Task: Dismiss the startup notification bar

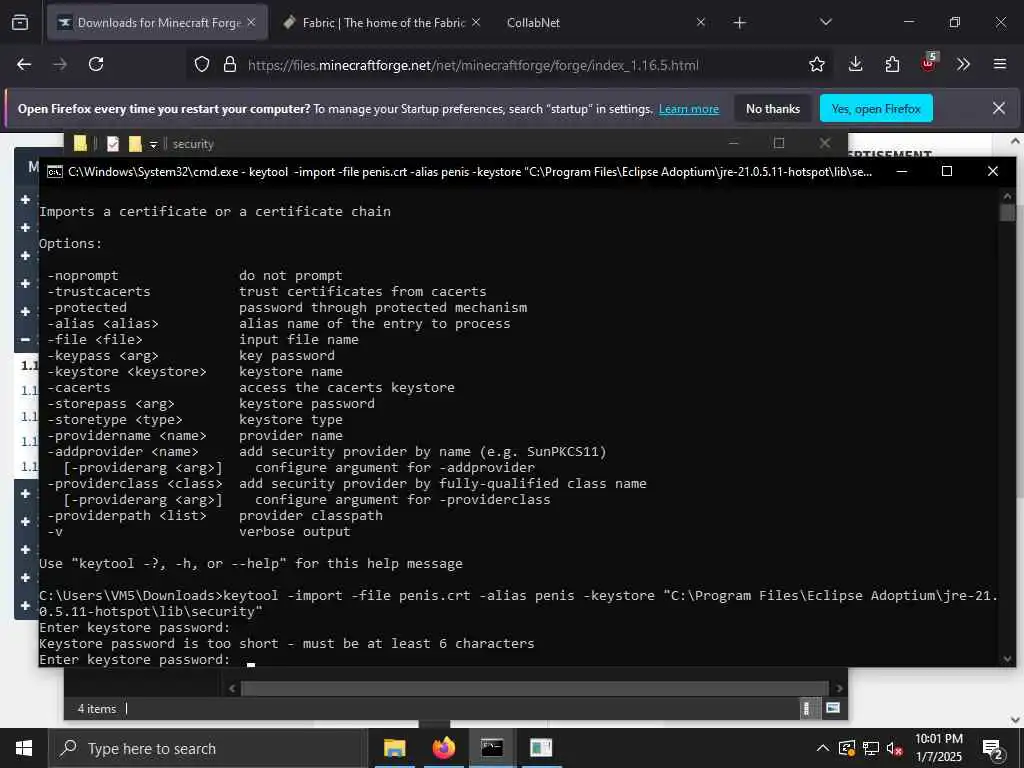Action: [999, 108]
